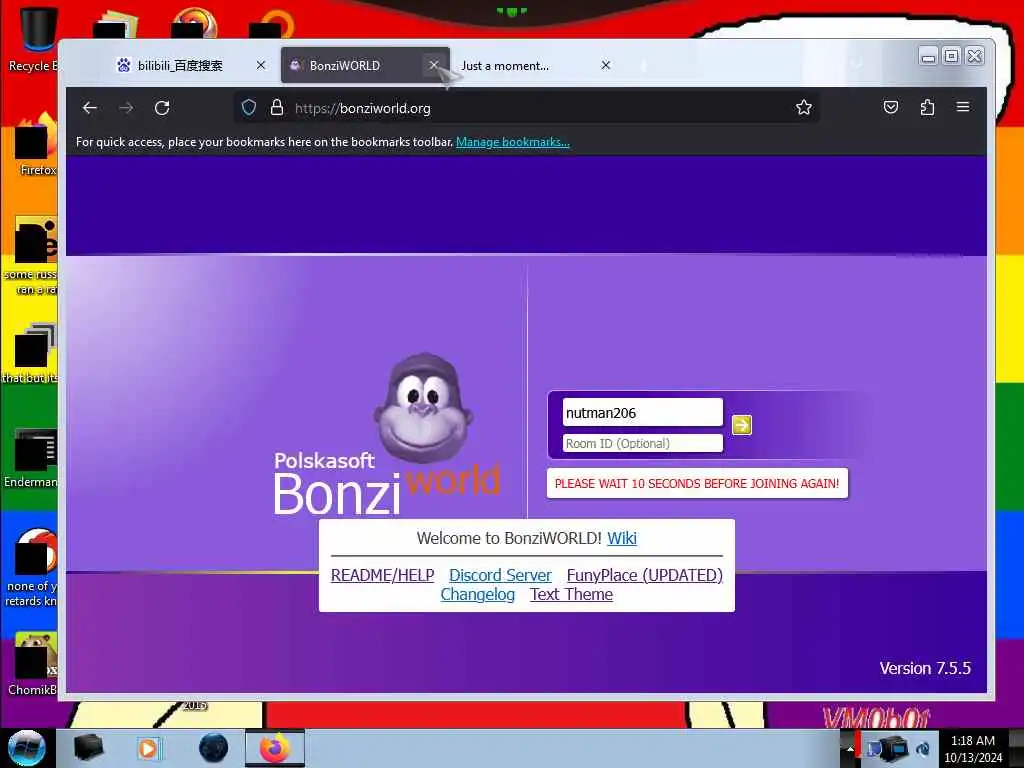This screenshot has width=1024, height=768.
Task: Open the dark globe taskbar icon
Action: 214,748
